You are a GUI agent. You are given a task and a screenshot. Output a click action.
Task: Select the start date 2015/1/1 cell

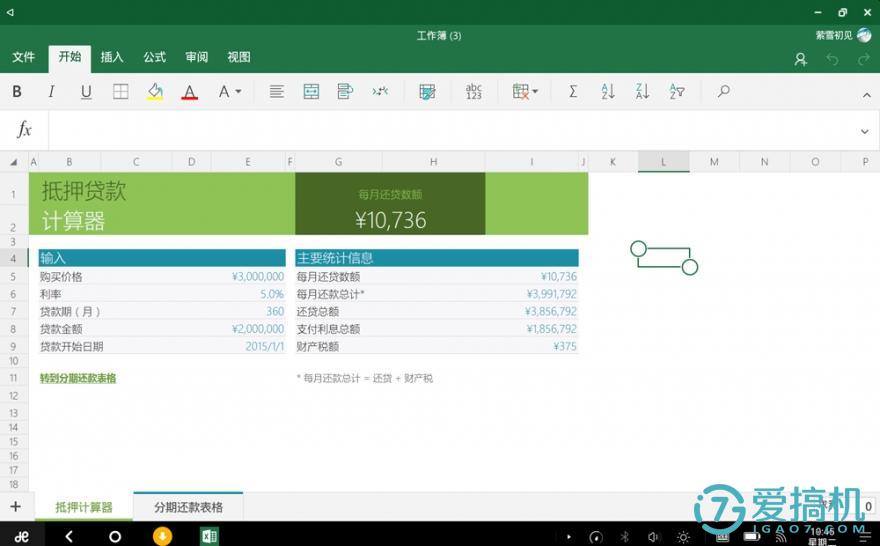(264, 346)
